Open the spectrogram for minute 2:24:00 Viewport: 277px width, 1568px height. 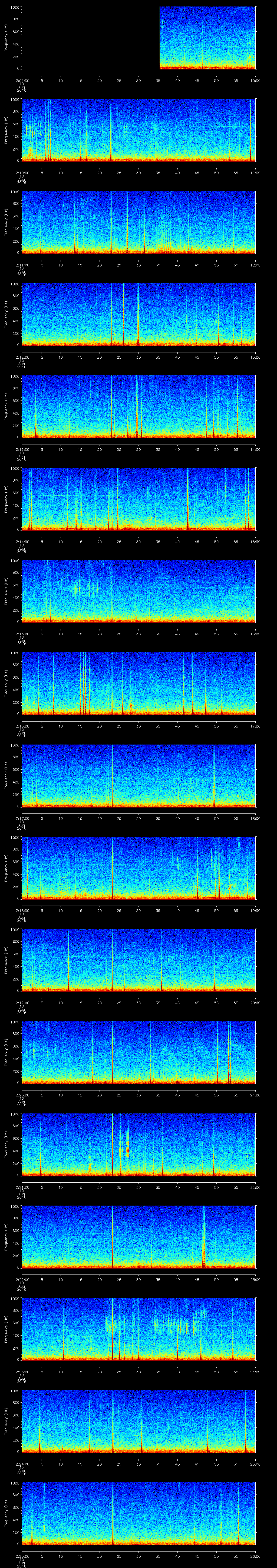click(x=138, y=1421)
